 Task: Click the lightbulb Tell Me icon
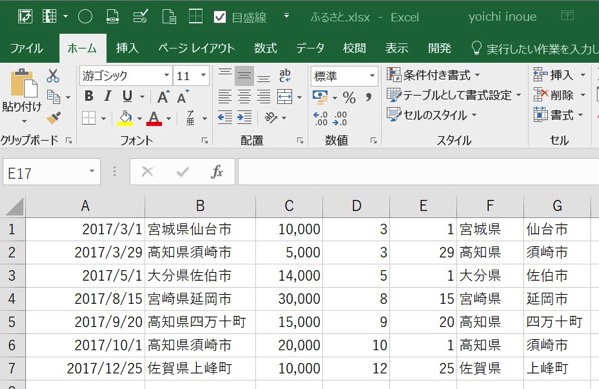[476, 48]
